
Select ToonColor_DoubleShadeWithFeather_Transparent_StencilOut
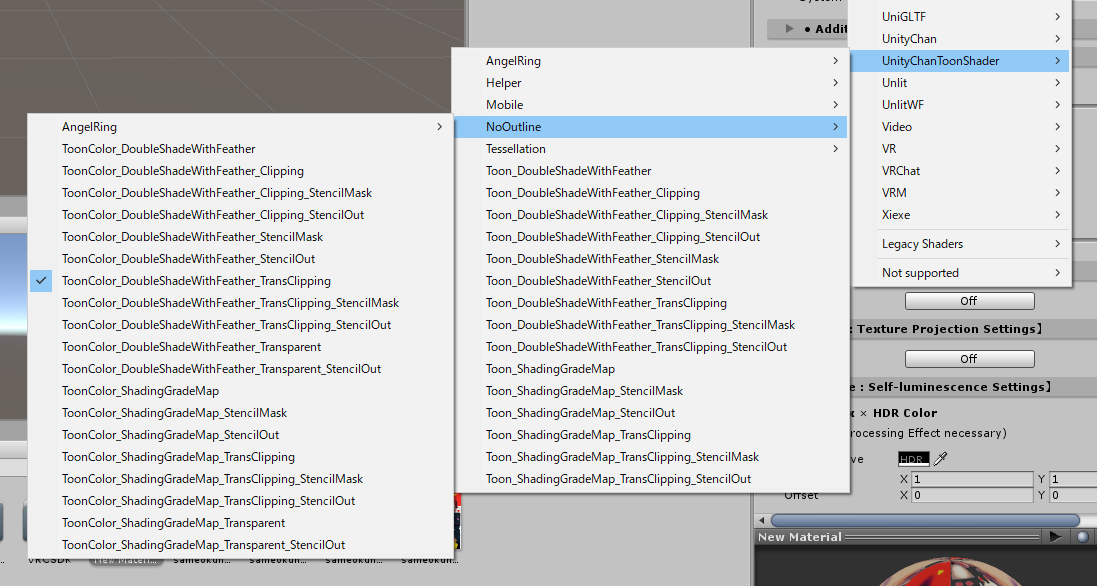241,369
